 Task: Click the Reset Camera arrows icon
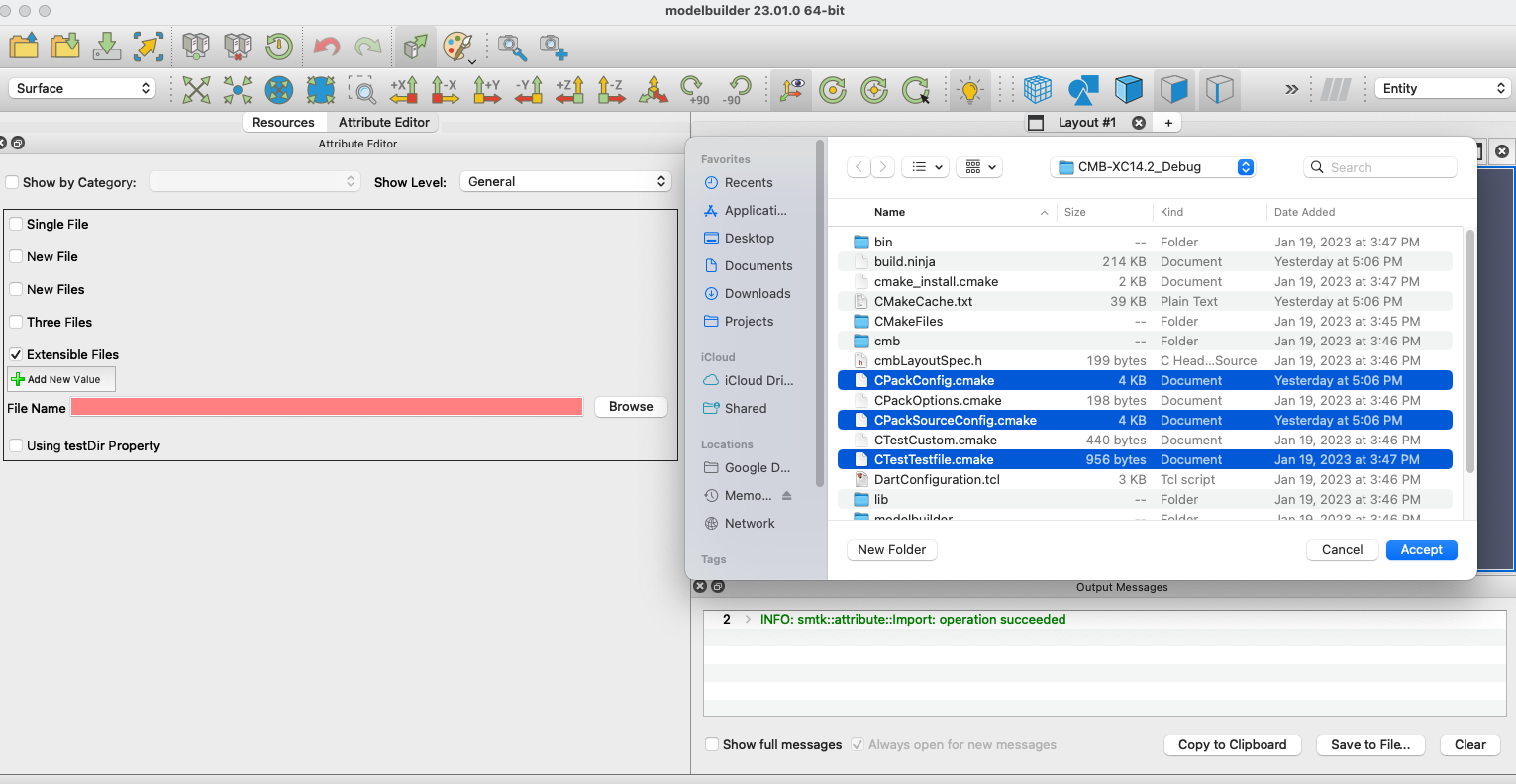pyautogui.click(x=196, y=90)
